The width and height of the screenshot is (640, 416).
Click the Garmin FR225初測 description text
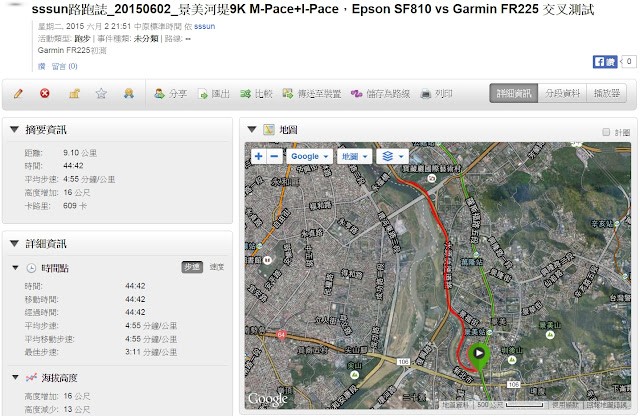72,51
